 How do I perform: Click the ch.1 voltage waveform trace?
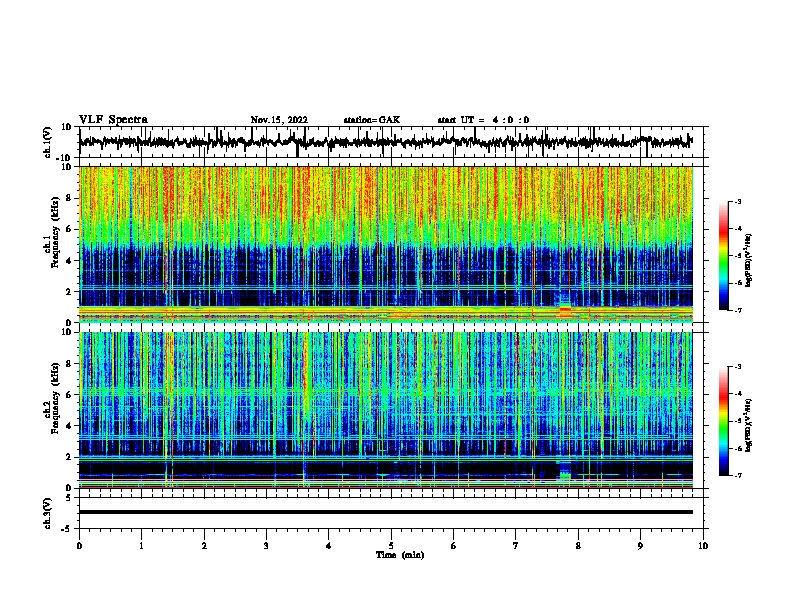click(386, 142)
